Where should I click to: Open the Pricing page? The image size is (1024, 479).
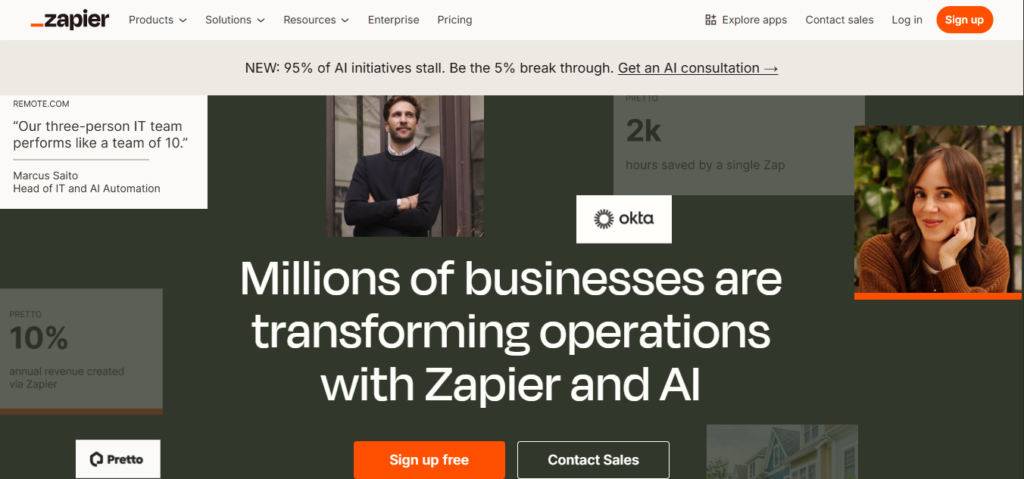[x=454, y=20]
